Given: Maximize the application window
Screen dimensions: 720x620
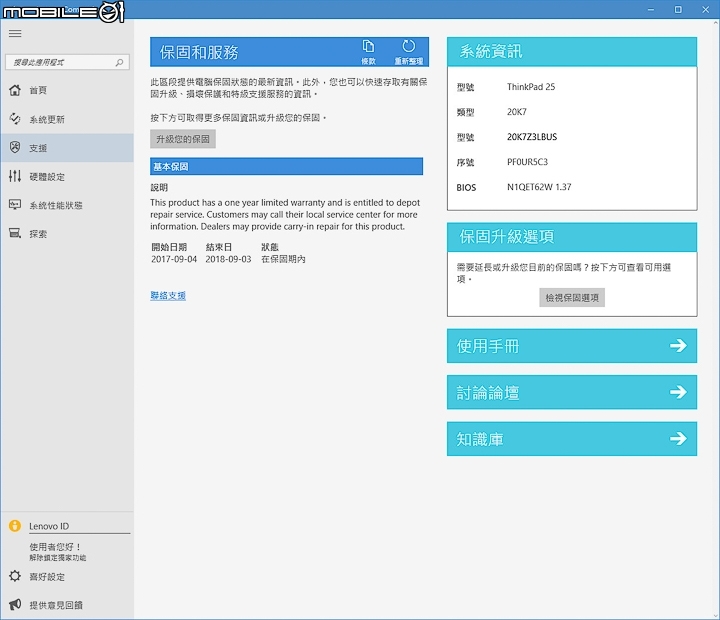Looking at the screenshot, I should pyautogui.click(x=678, y=10).
